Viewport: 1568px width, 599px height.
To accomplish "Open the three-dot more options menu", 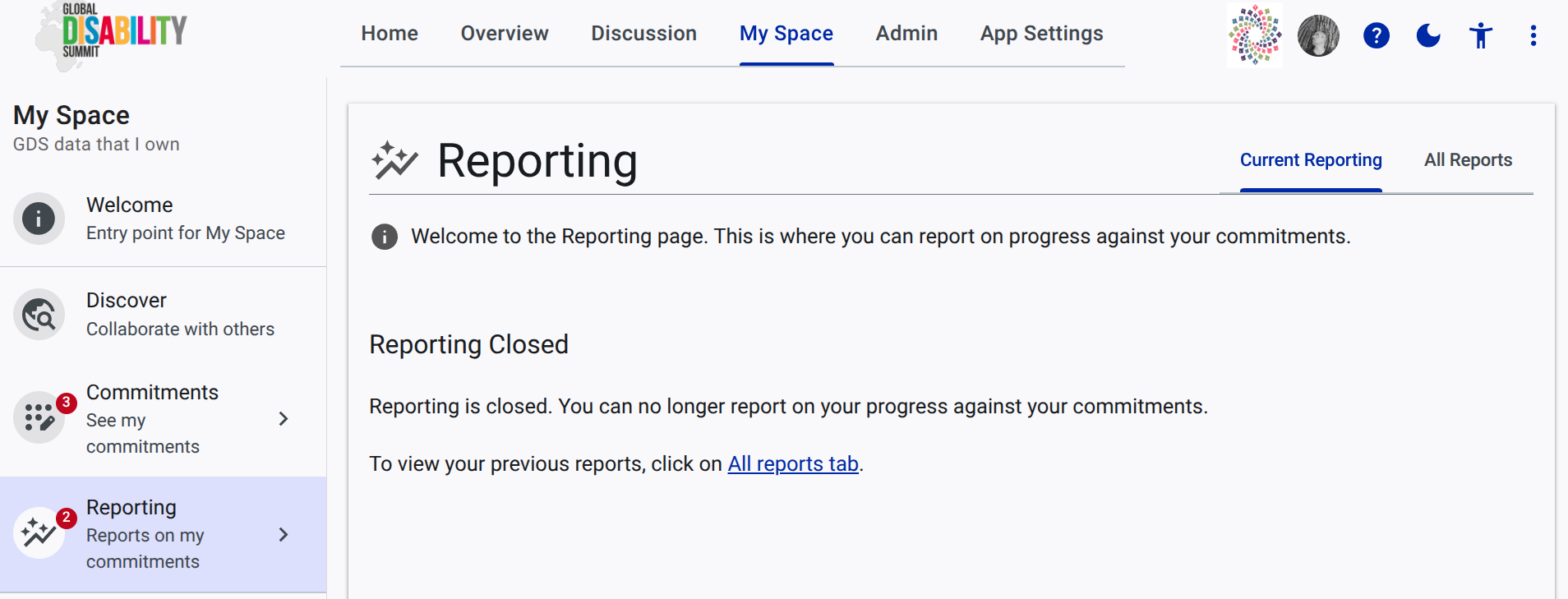I will coord(1533,35).
